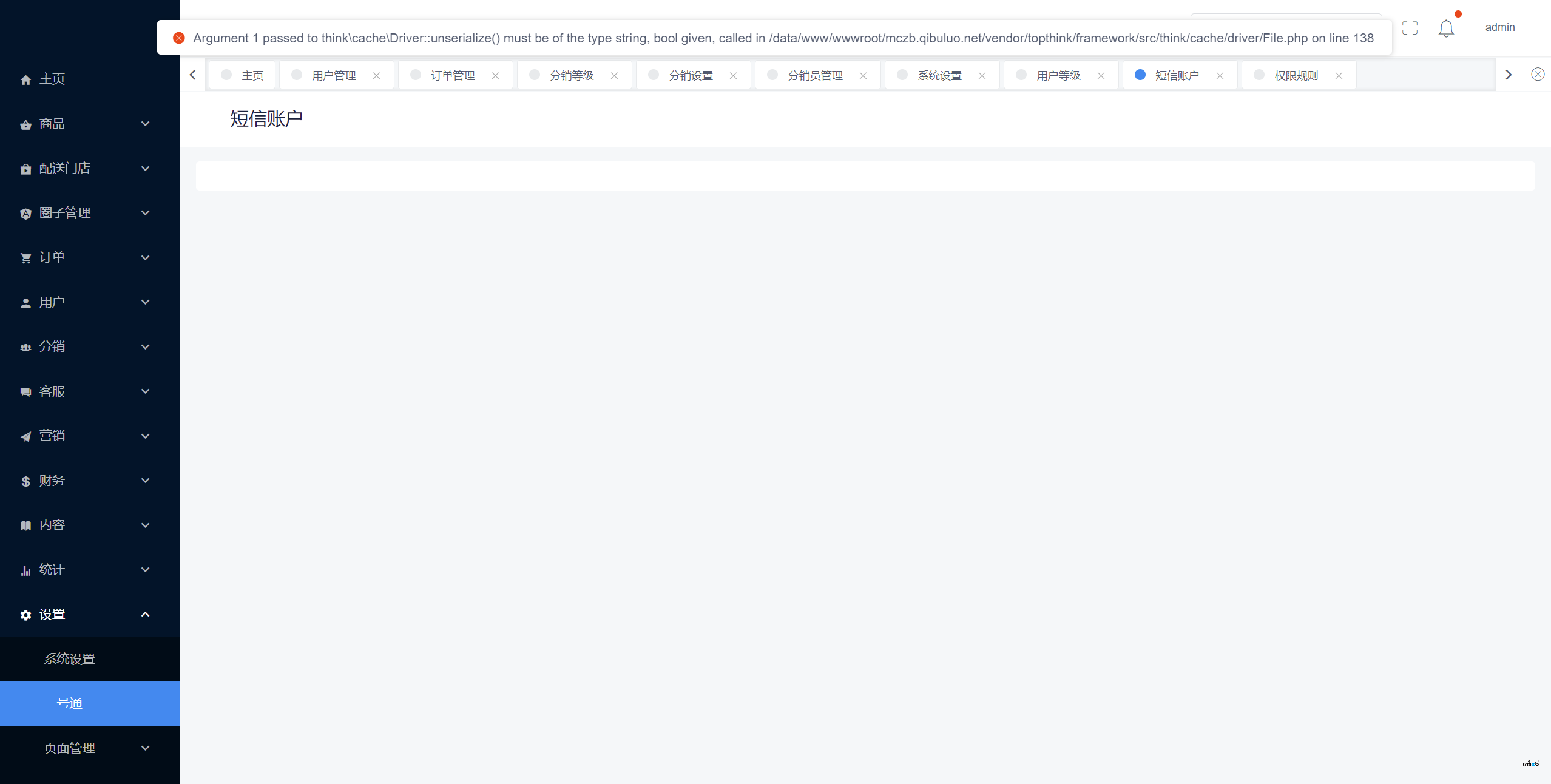Expand the 配送门店 menu chevron
The image size is (1551, 784).
click(x=145, y=169)
